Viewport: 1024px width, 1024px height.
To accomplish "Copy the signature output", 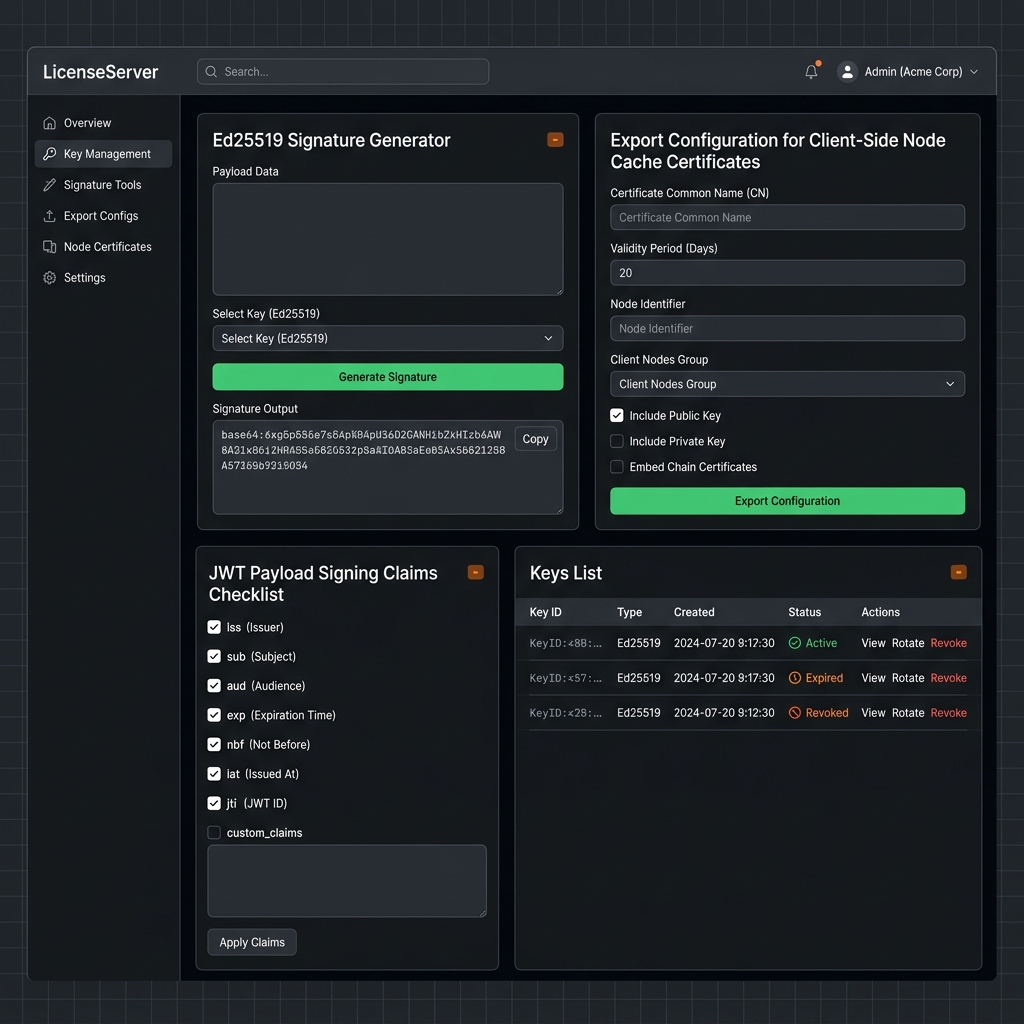I will click(x=536, y=439).
